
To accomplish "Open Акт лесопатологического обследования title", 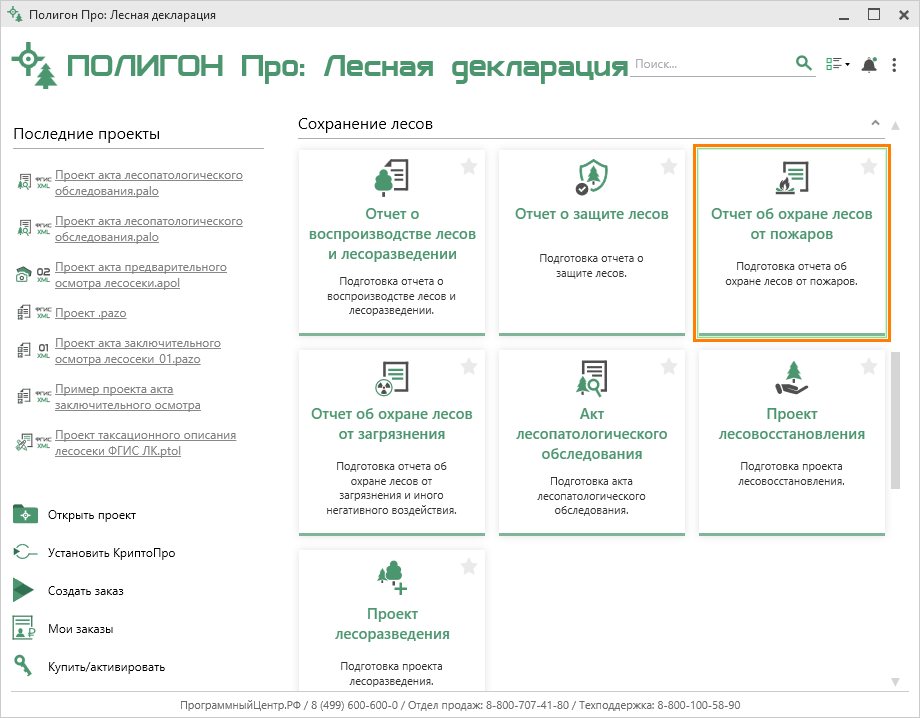I will point(591,434).
